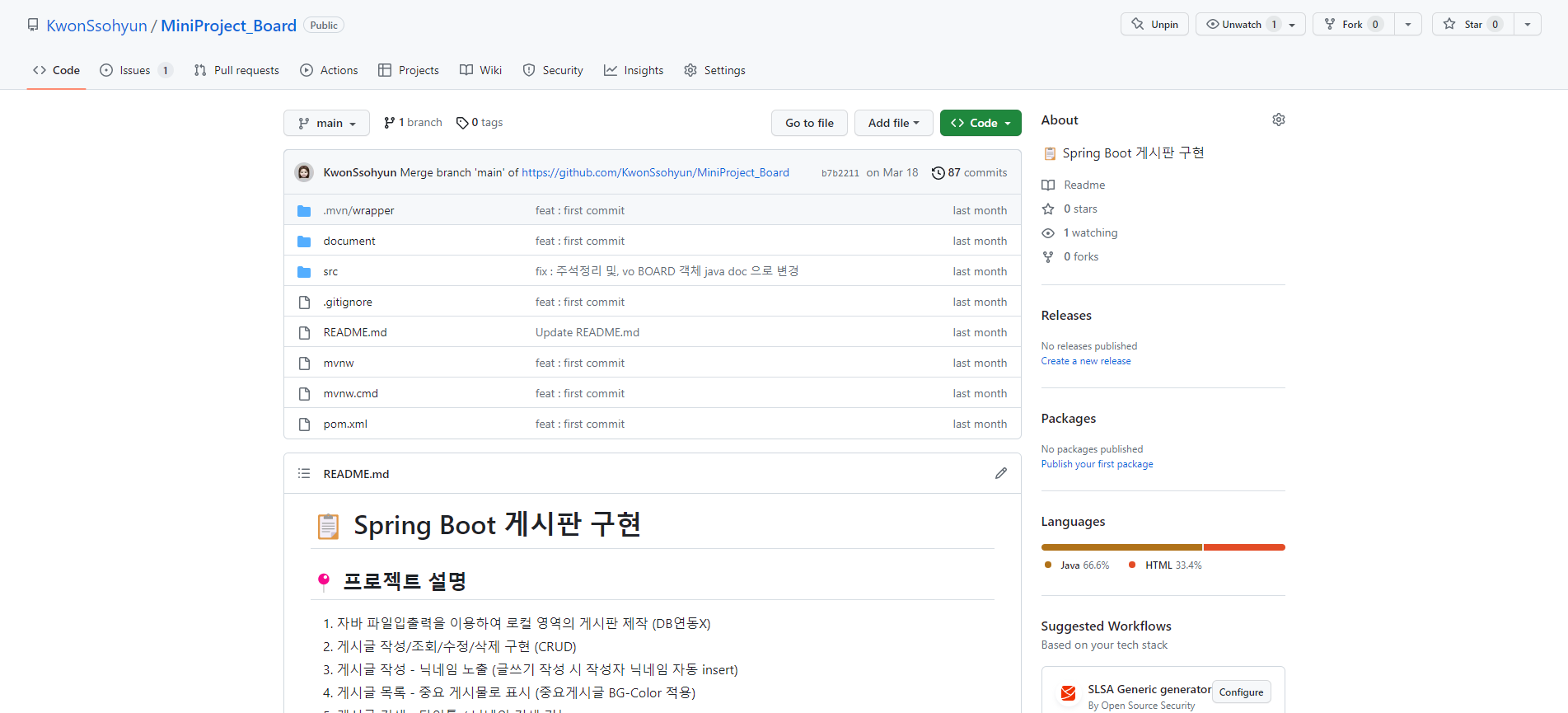Screen dimensions: 1568x713
Task: Open the repository Settings tab
Action: click(714, 70)
